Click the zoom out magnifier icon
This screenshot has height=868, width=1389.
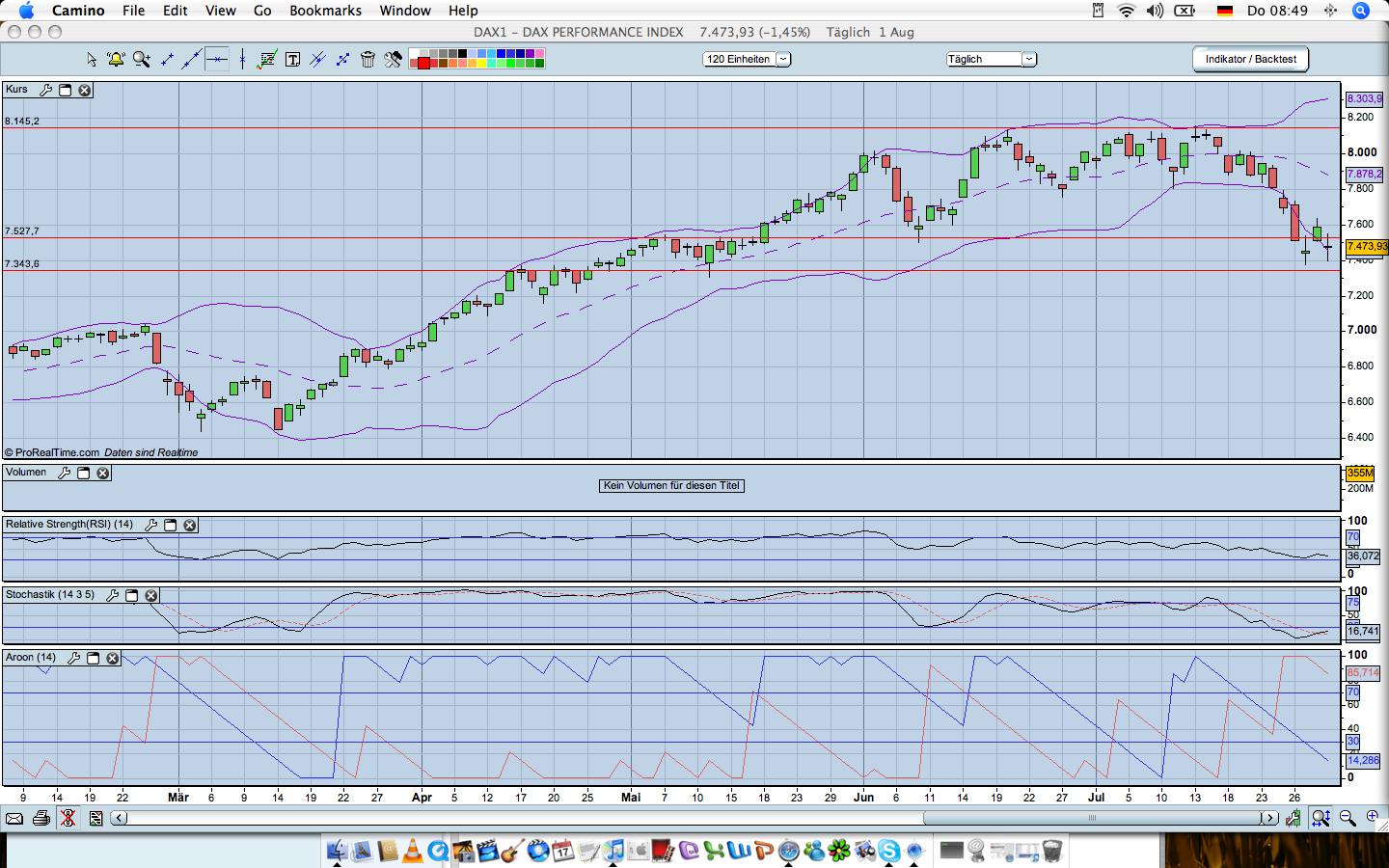coord(1348,819)
